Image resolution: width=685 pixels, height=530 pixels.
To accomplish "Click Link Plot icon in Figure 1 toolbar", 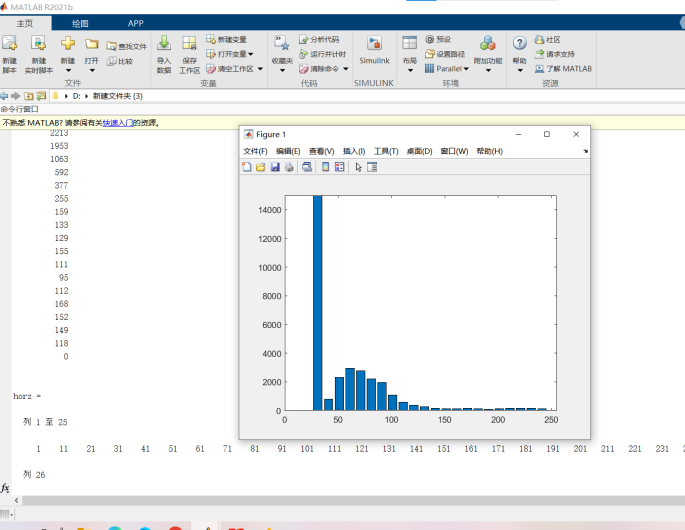I will coord(307,167).
